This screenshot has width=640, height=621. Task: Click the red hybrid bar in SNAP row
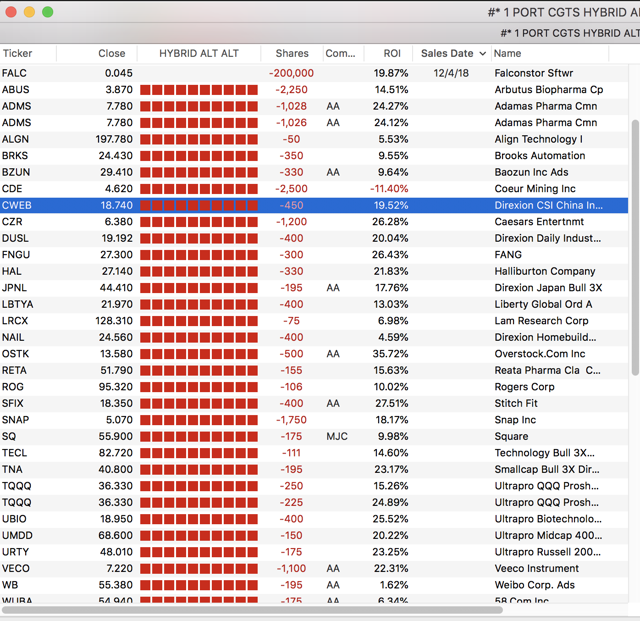coord(199,420)
